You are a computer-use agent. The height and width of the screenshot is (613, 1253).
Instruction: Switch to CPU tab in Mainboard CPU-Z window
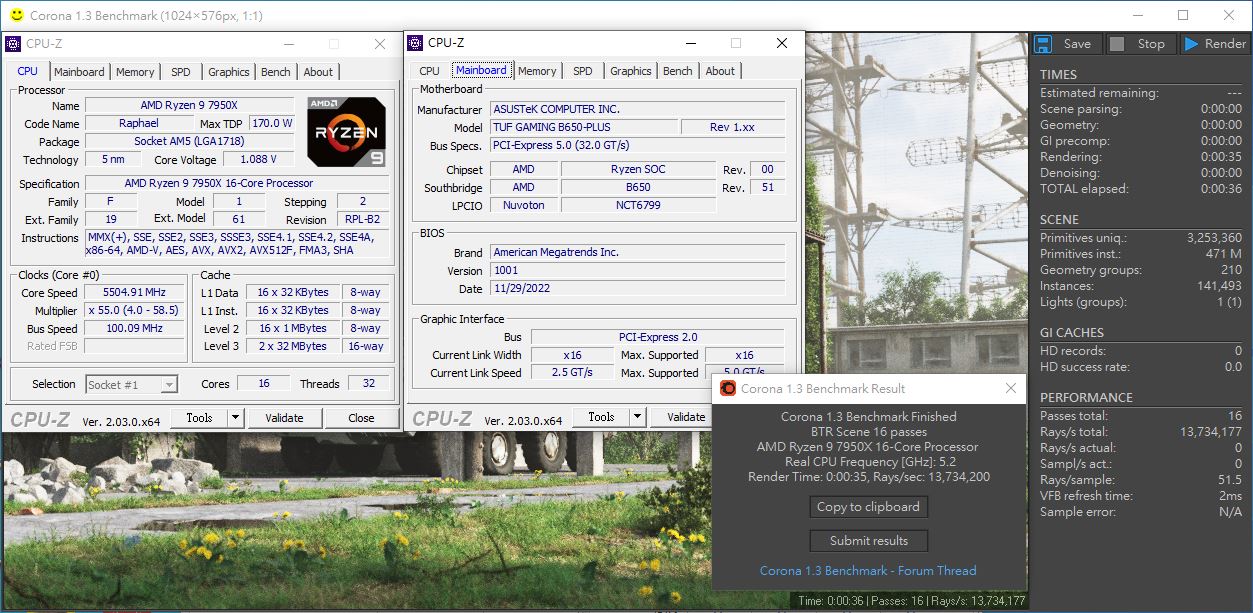coord(429,71)
